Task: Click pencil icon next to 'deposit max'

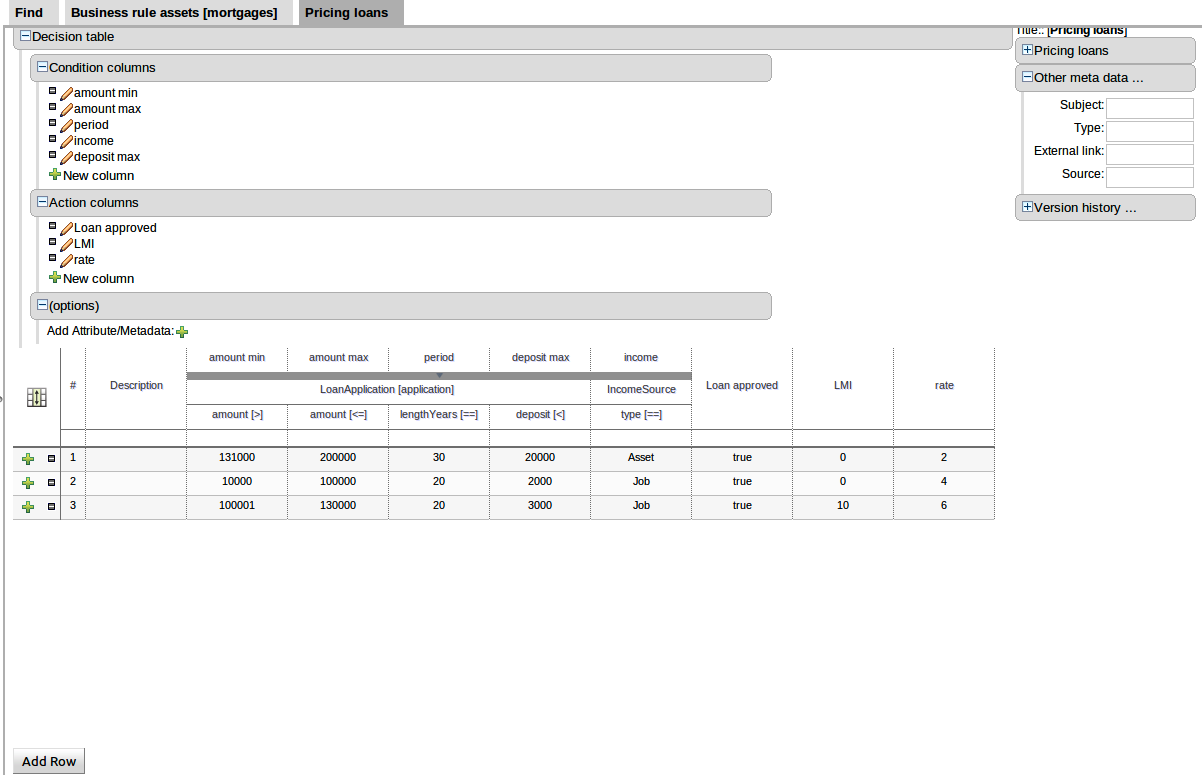Action: 67,157
